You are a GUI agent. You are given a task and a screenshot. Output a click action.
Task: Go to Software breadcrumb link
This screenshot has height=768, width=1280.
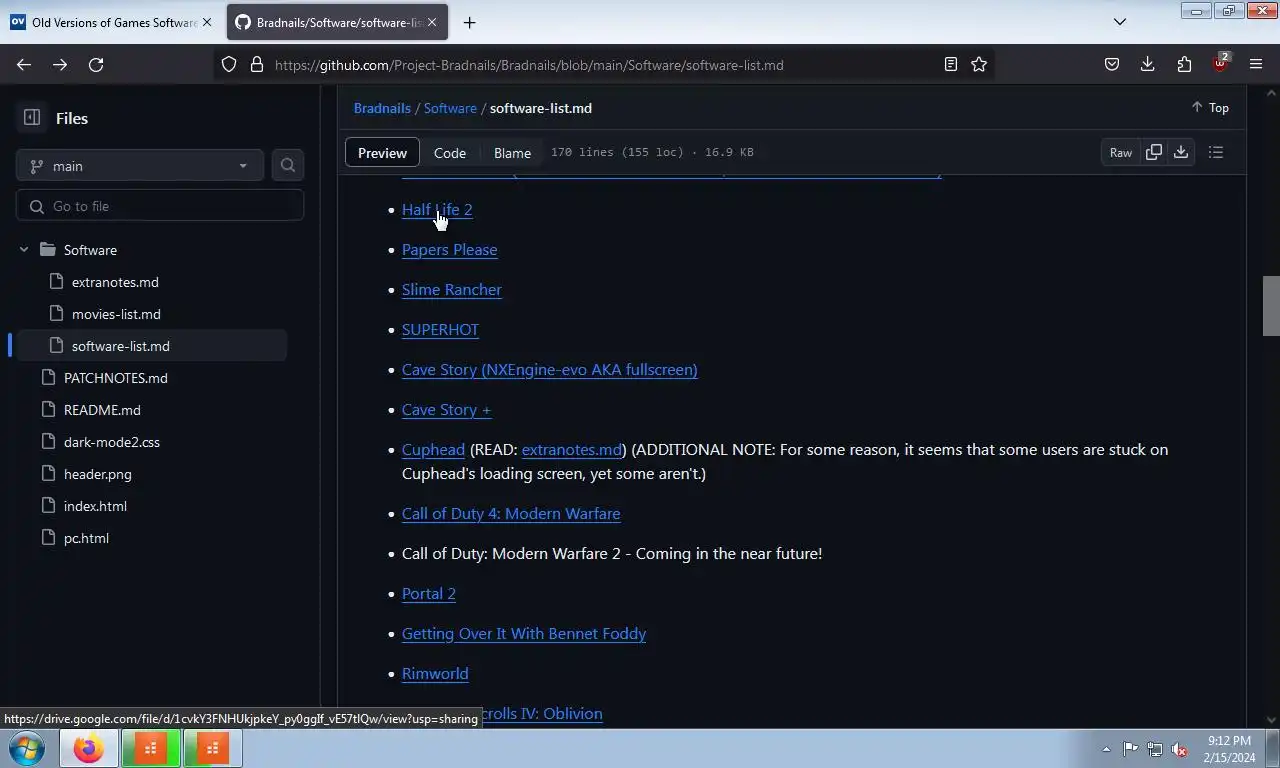tap(450, 108)
